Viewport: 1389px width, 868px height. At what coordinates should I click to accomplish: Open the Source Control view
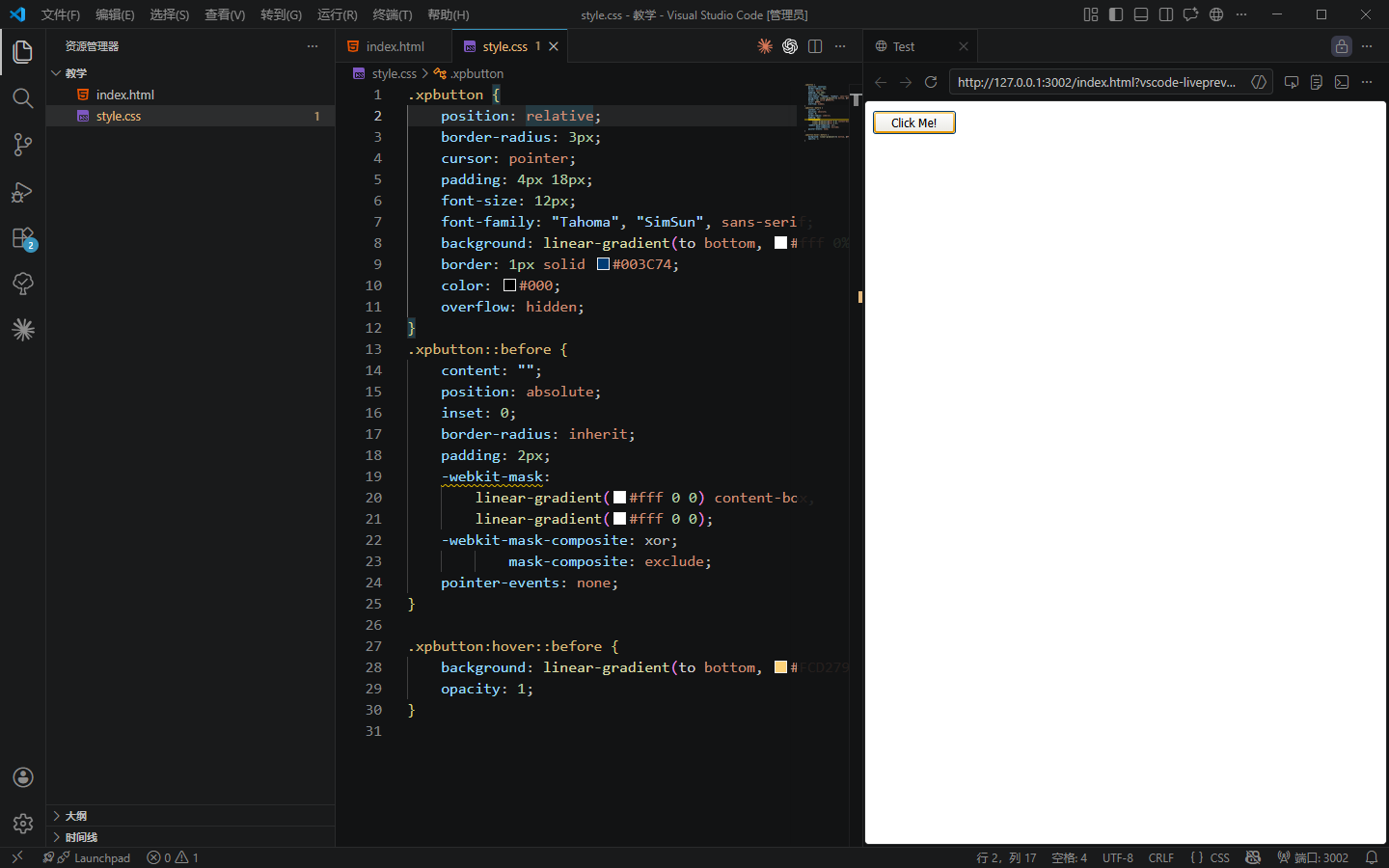tap(23, 145)
